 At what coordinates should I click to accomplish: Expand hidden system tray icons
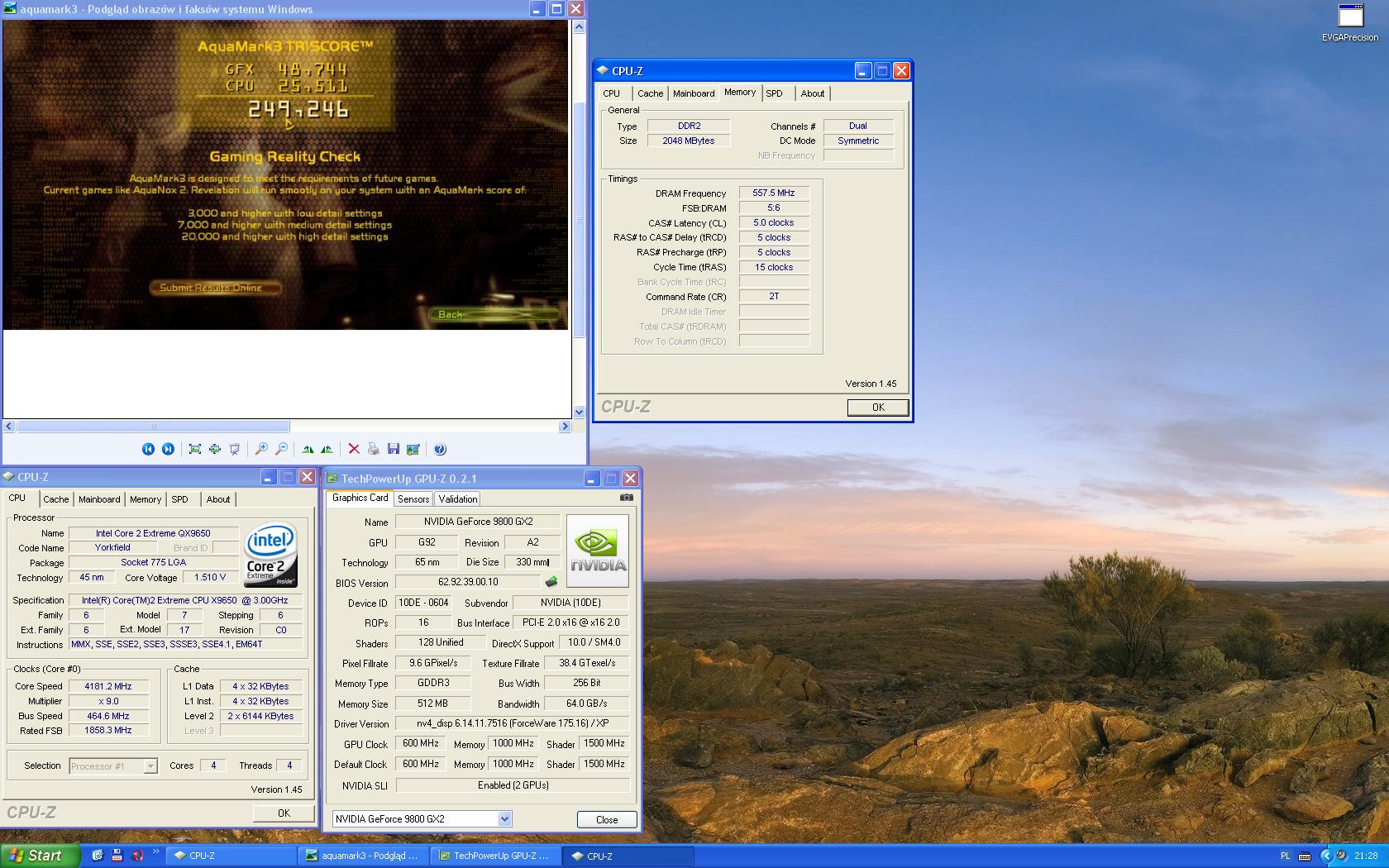pos(1325,856)
